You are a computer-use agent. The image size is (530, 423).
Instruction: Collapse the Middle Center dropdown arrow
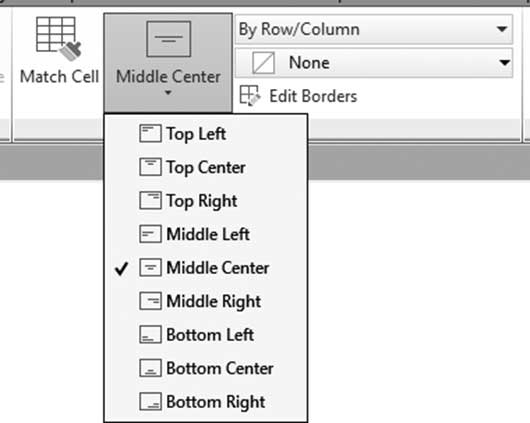point(168,92)
